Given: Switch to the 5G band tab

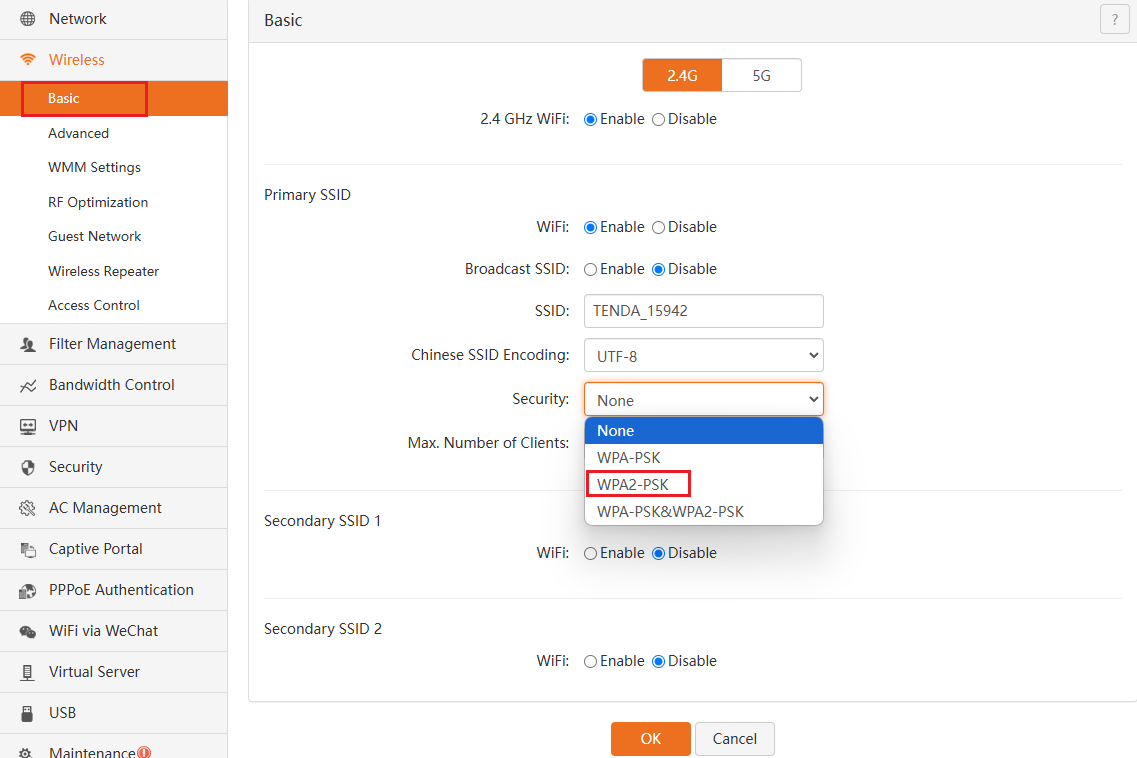Looking at the screenshot, I should pos(761,76).
